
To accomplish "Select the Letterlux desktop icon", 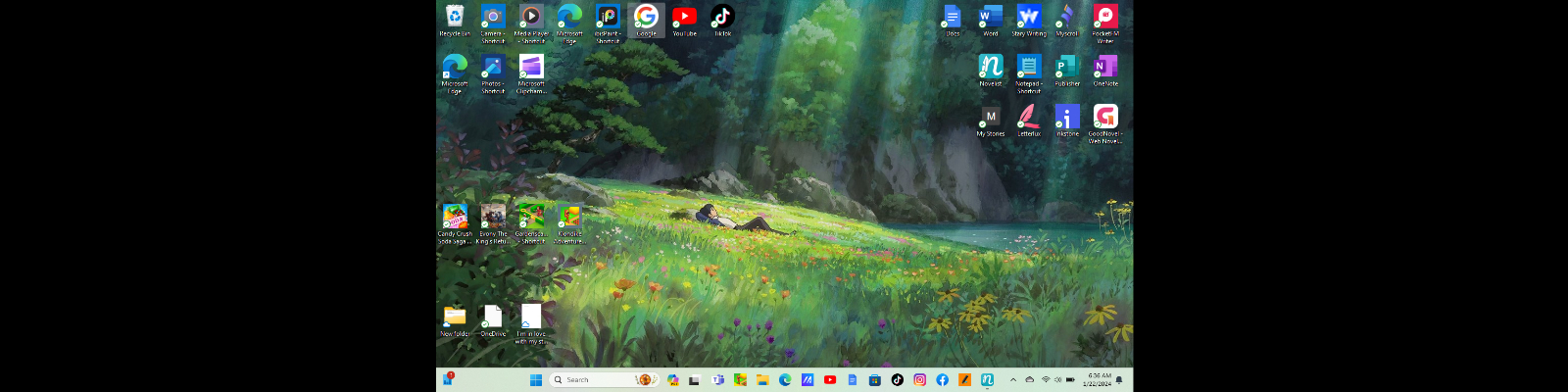I will pyautogui.click(x=1029, y=121).
